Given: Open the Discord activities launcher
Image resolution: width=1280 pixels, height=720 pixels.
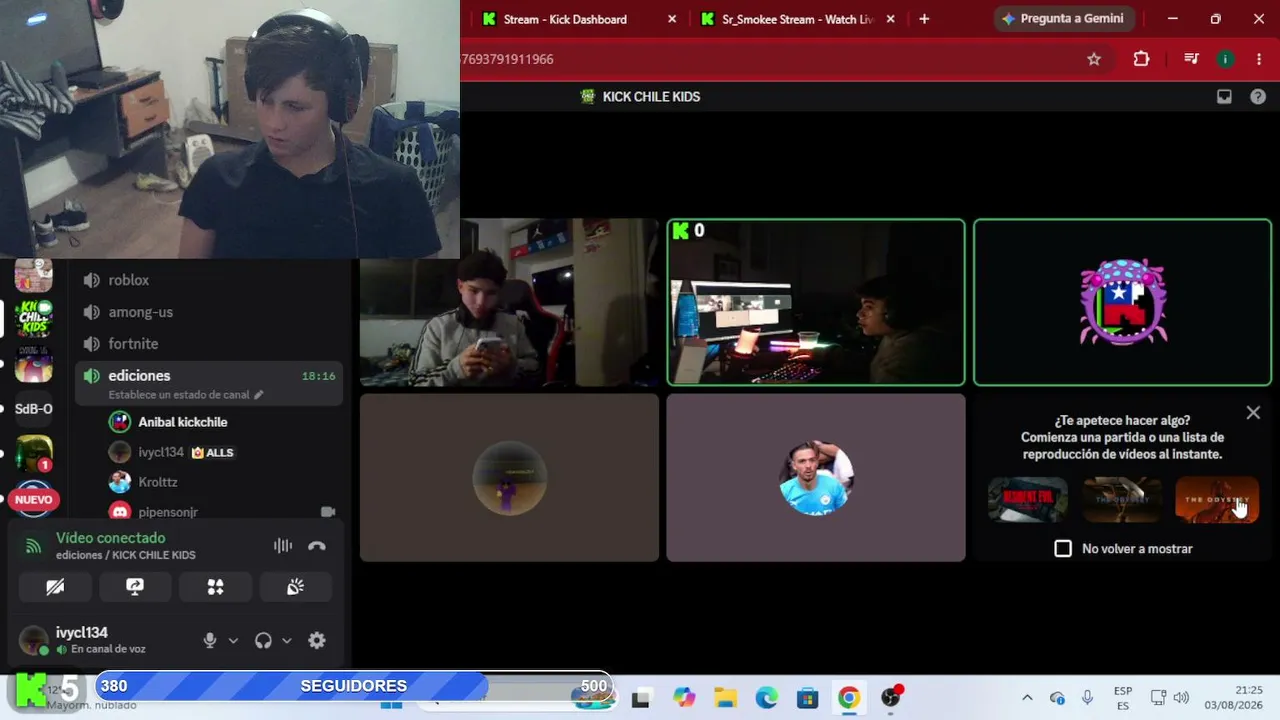Looking at the screenshot, I should coord(215,587).
